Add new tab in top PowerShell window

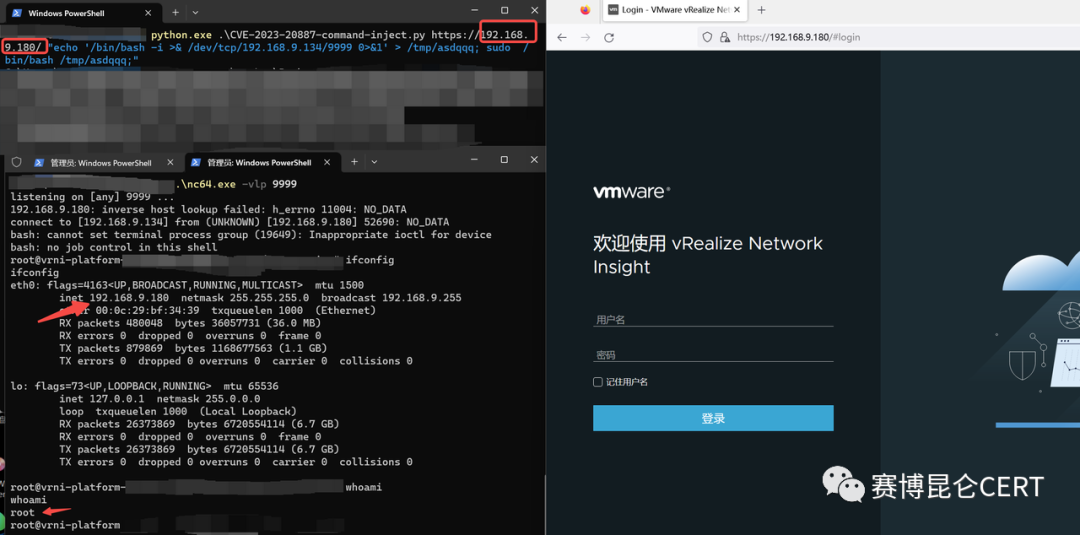click(x=176, y=12)
